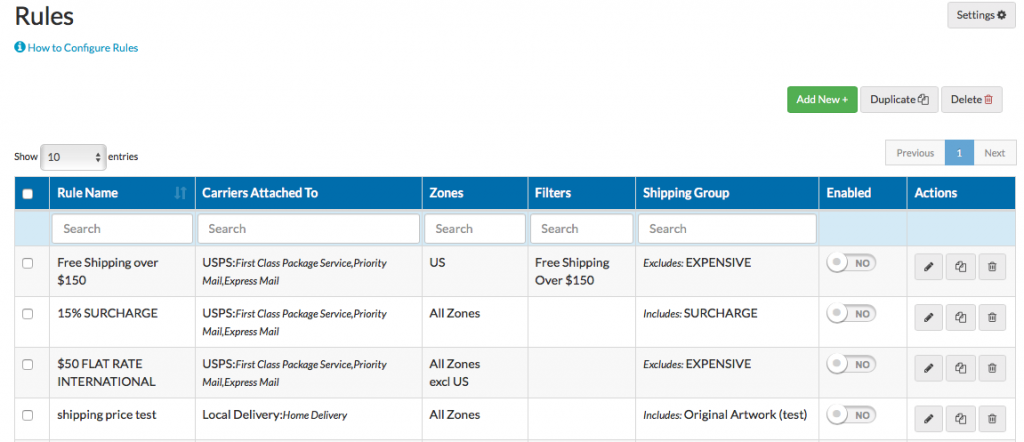The width and height of the screenshot is (1024, 442).
Task: Click pencil icon for 15% SURCHARGE rule
Action: click(928, 318)
